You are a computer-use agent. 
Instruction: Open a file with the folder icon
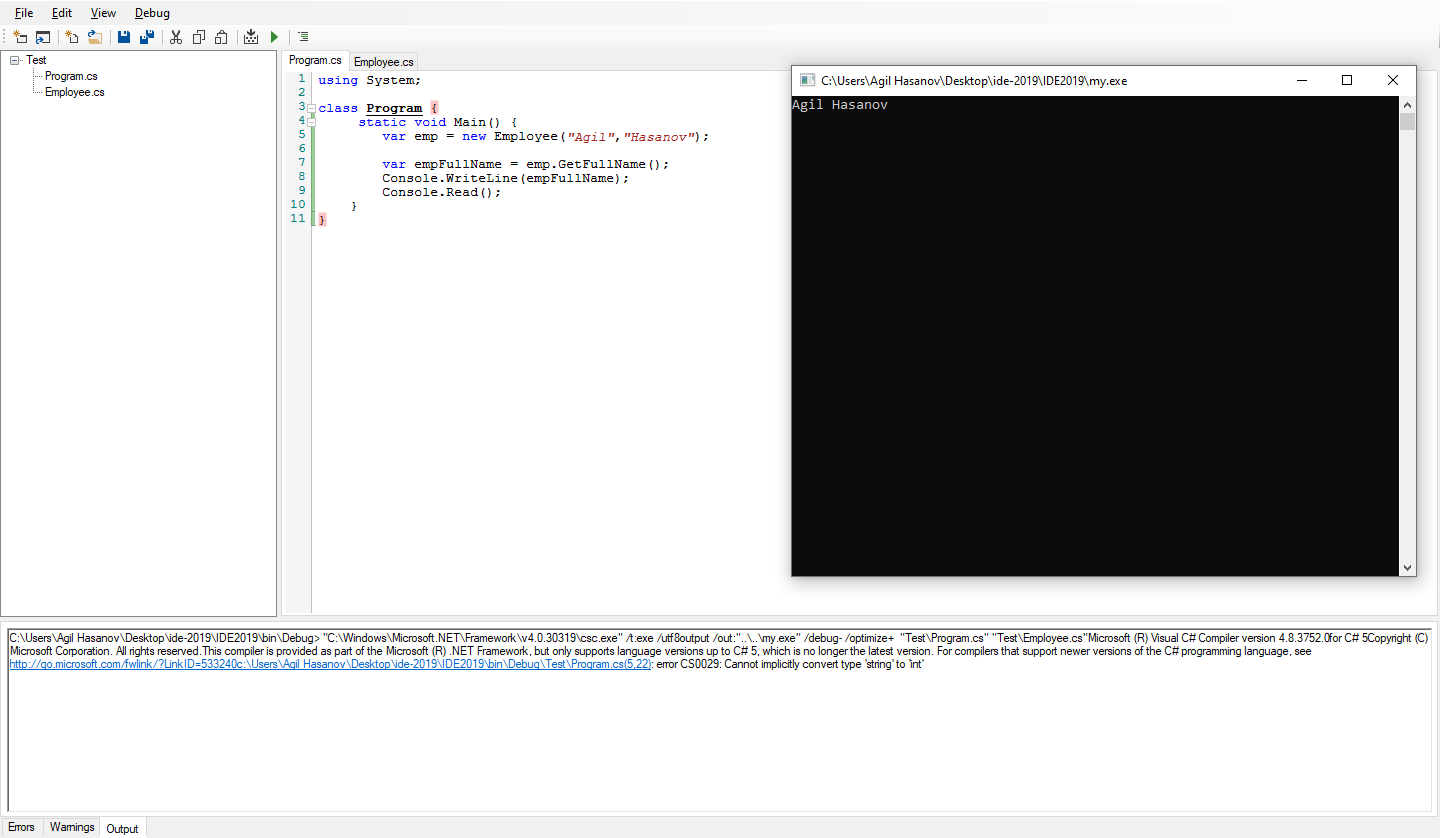coord(94,37)
